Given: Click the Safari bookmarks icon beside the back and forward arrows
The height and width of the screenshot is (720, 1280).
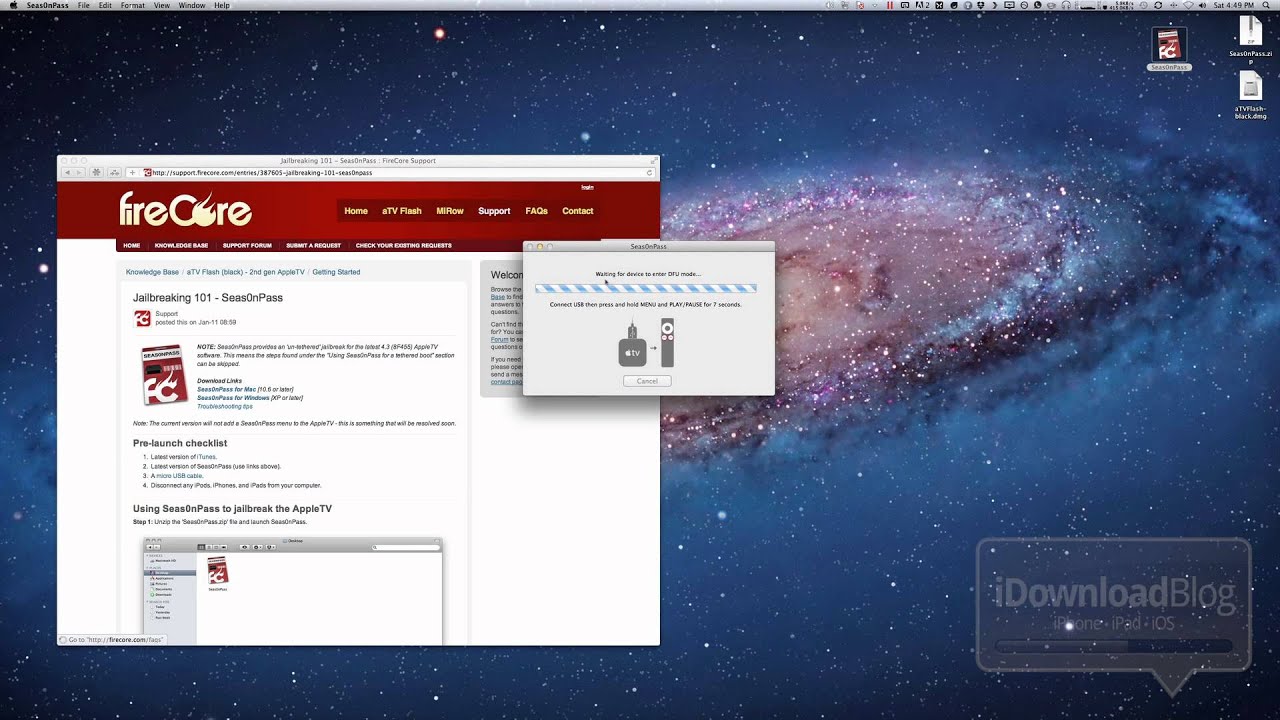Looking at the screenshot, I should tap(97, 172).
